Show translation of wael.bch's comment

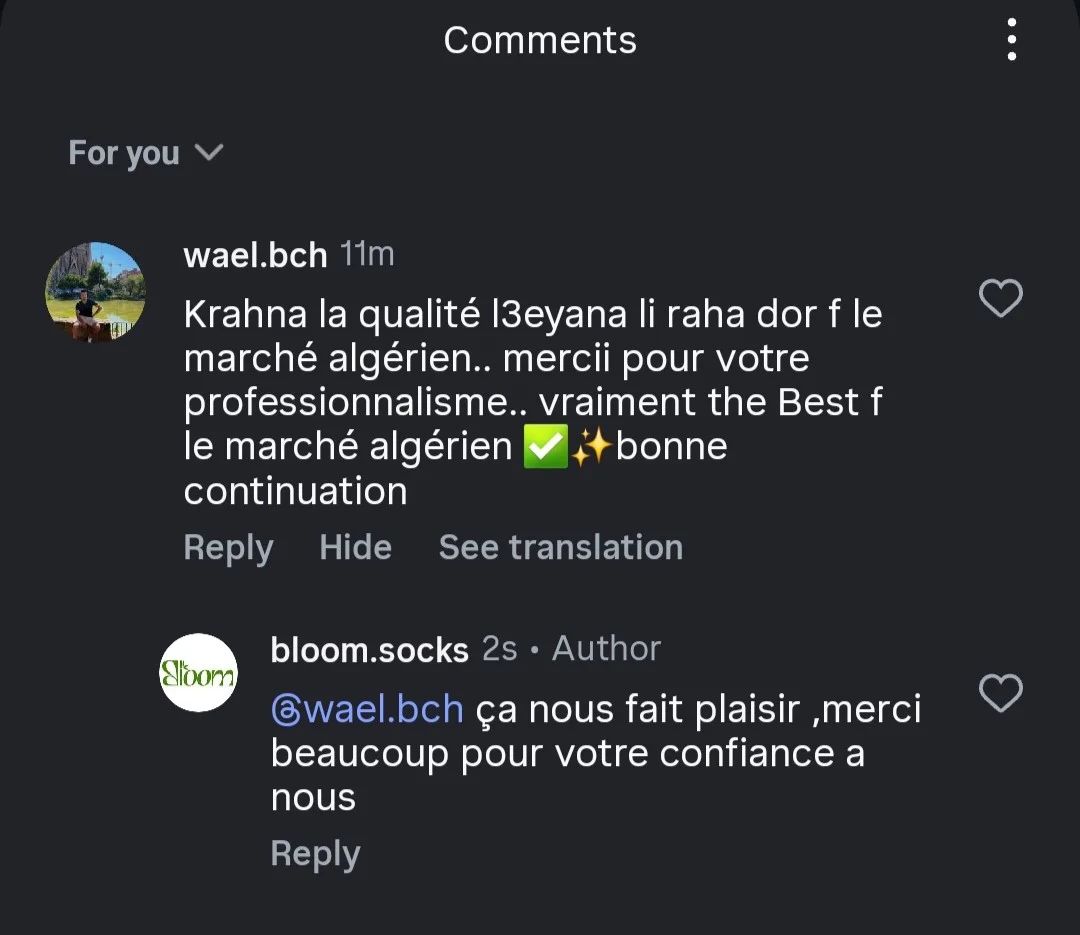561,547
